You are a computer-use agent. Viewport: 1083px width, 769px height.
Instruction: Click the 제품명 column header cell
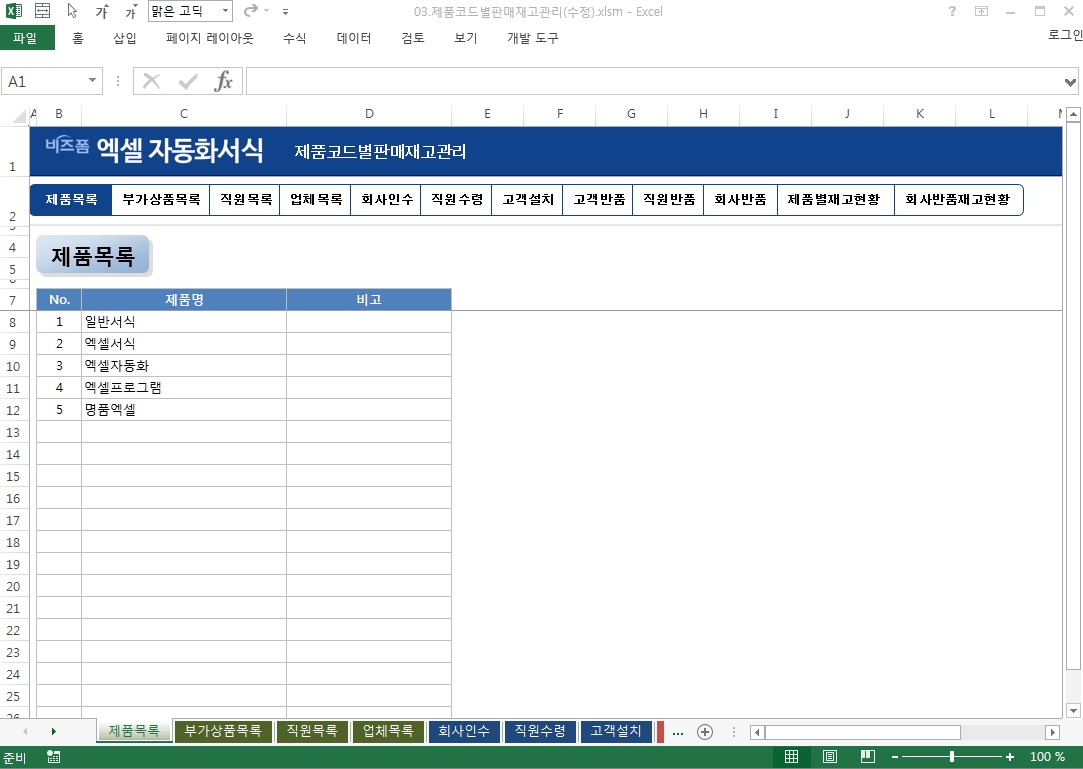(184, 300)
